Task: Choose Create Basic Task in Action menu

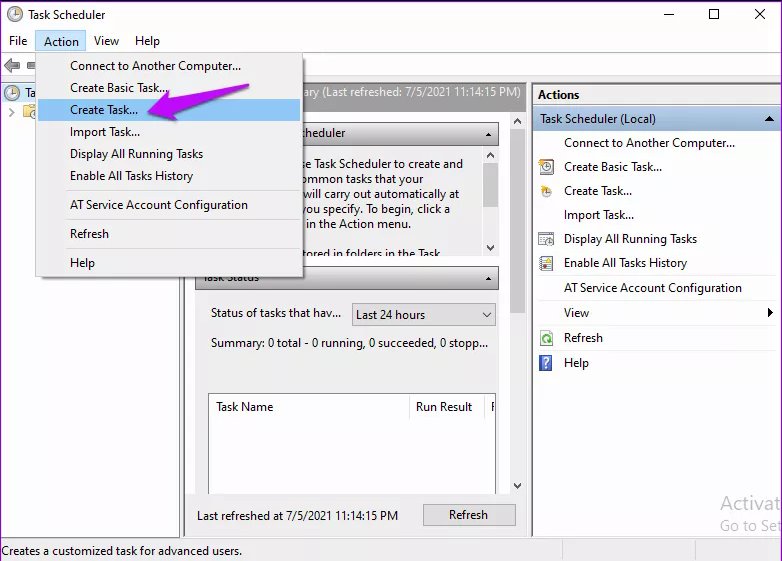Action: pyautogui.click(x=169, y=88)
